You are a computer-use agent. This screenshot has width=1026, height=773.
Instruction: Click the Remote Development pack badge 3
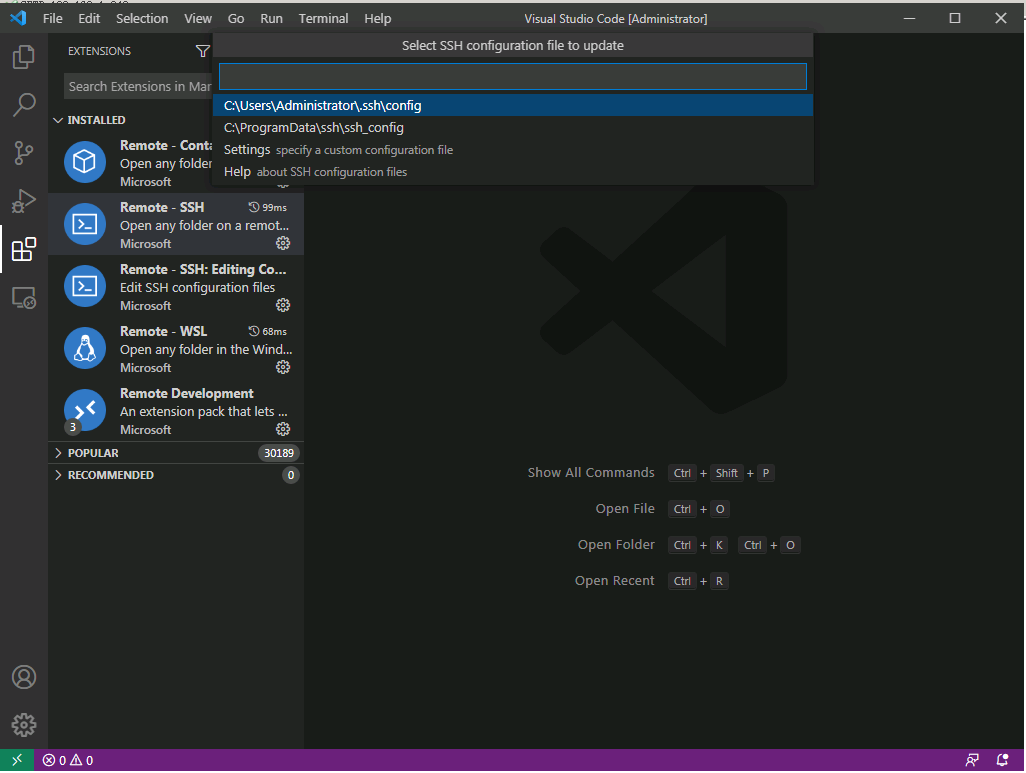73,427
